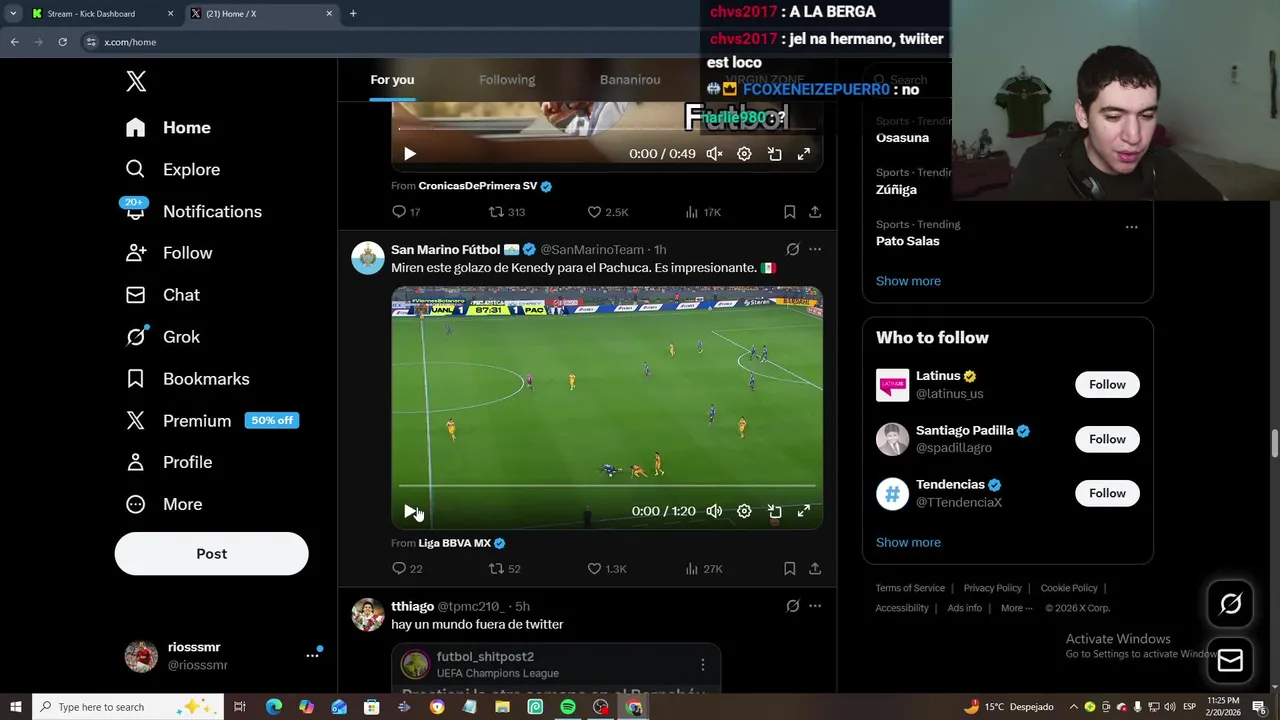Open Grok in the sidebar

(x=162, y=337)
